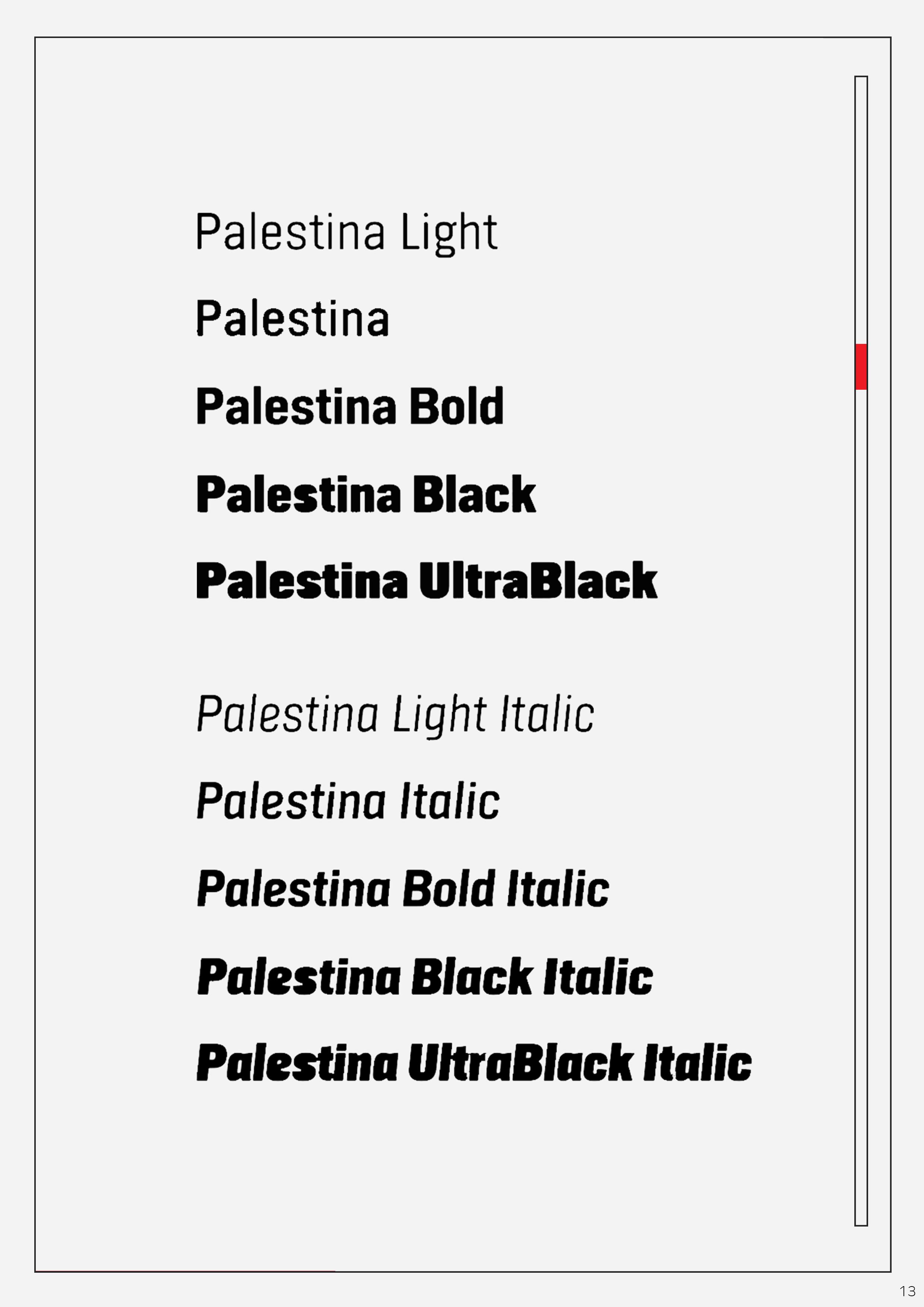Click the vertical bar track above the red marker
924x1307 pixels.
(861, 211)
